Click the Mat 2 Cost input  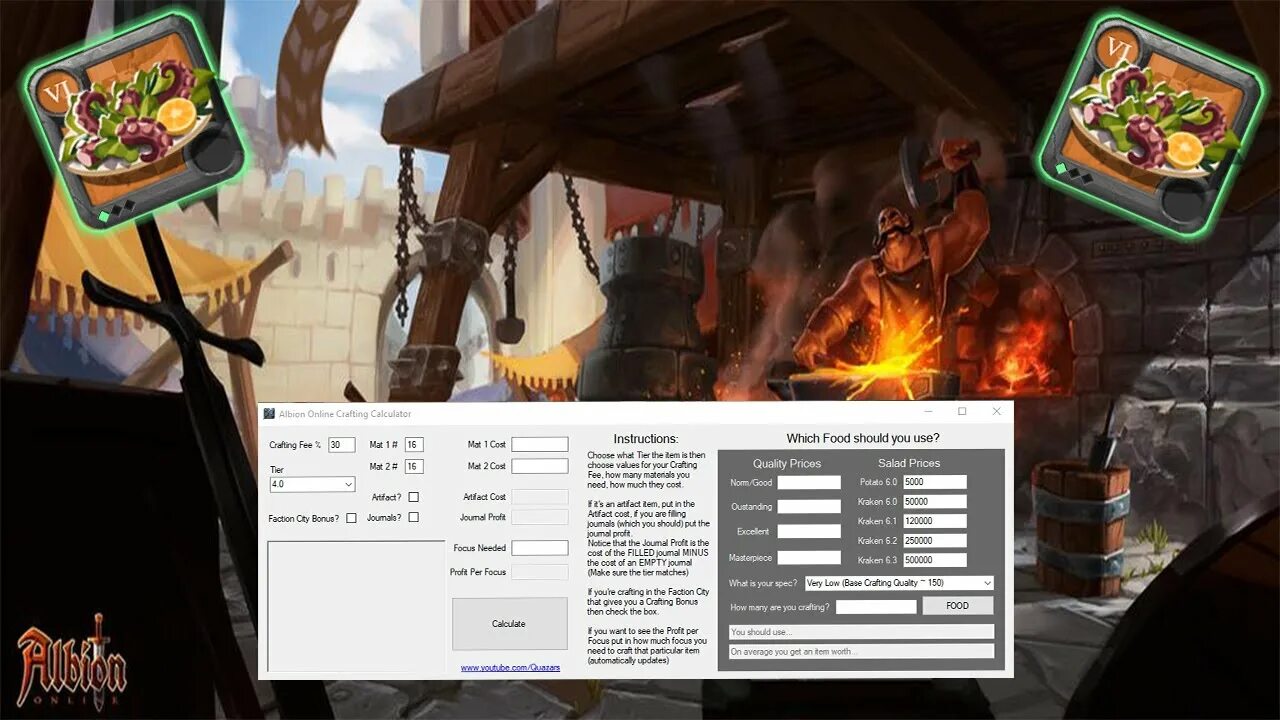540,466
